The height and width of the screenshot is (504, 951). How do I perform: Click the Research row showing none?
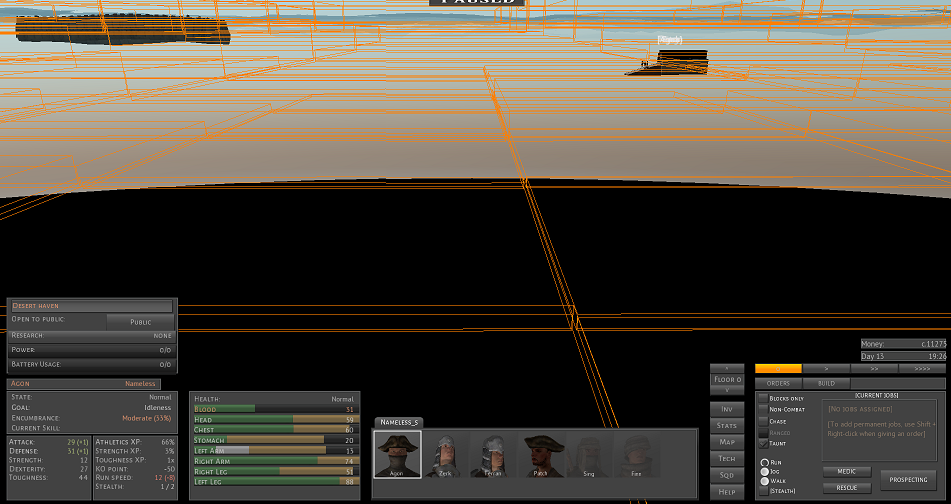coord(92,335)
